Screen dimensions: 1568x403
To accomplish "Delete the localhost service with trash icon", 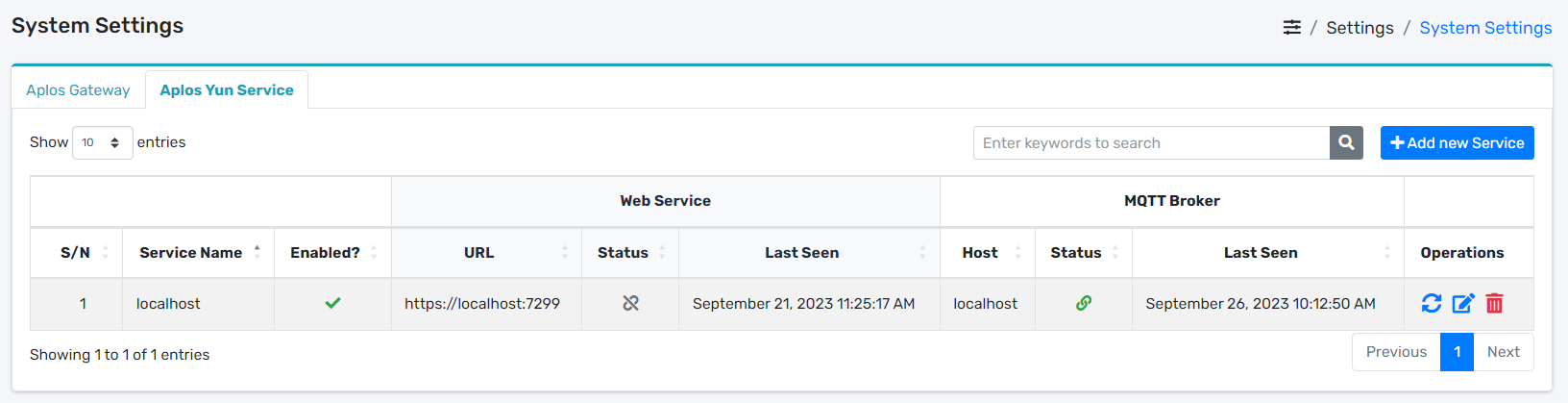I will click(x=1494, y=304).
